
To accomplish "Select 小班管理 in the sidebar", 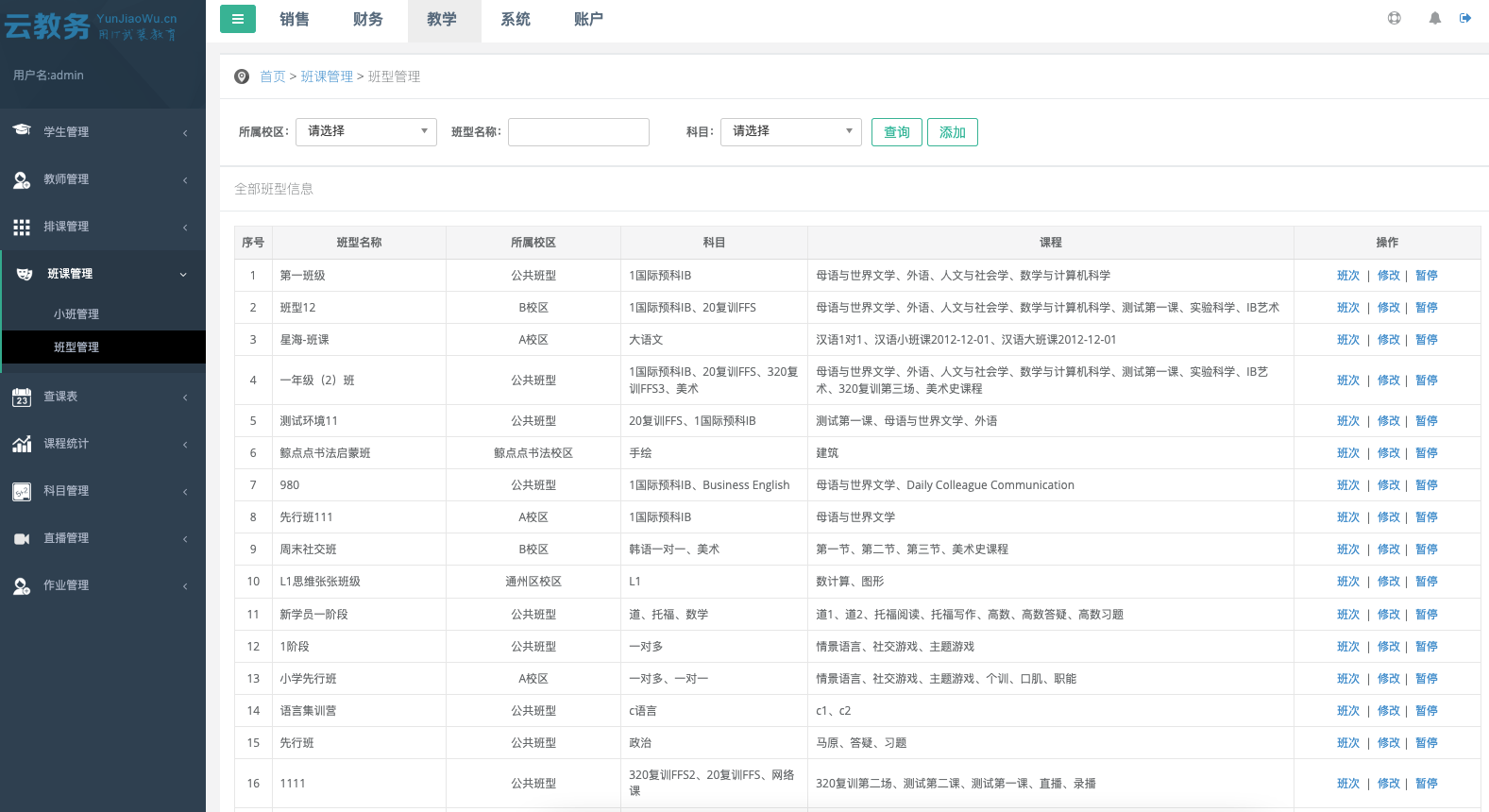I will (x=76, y=314).
